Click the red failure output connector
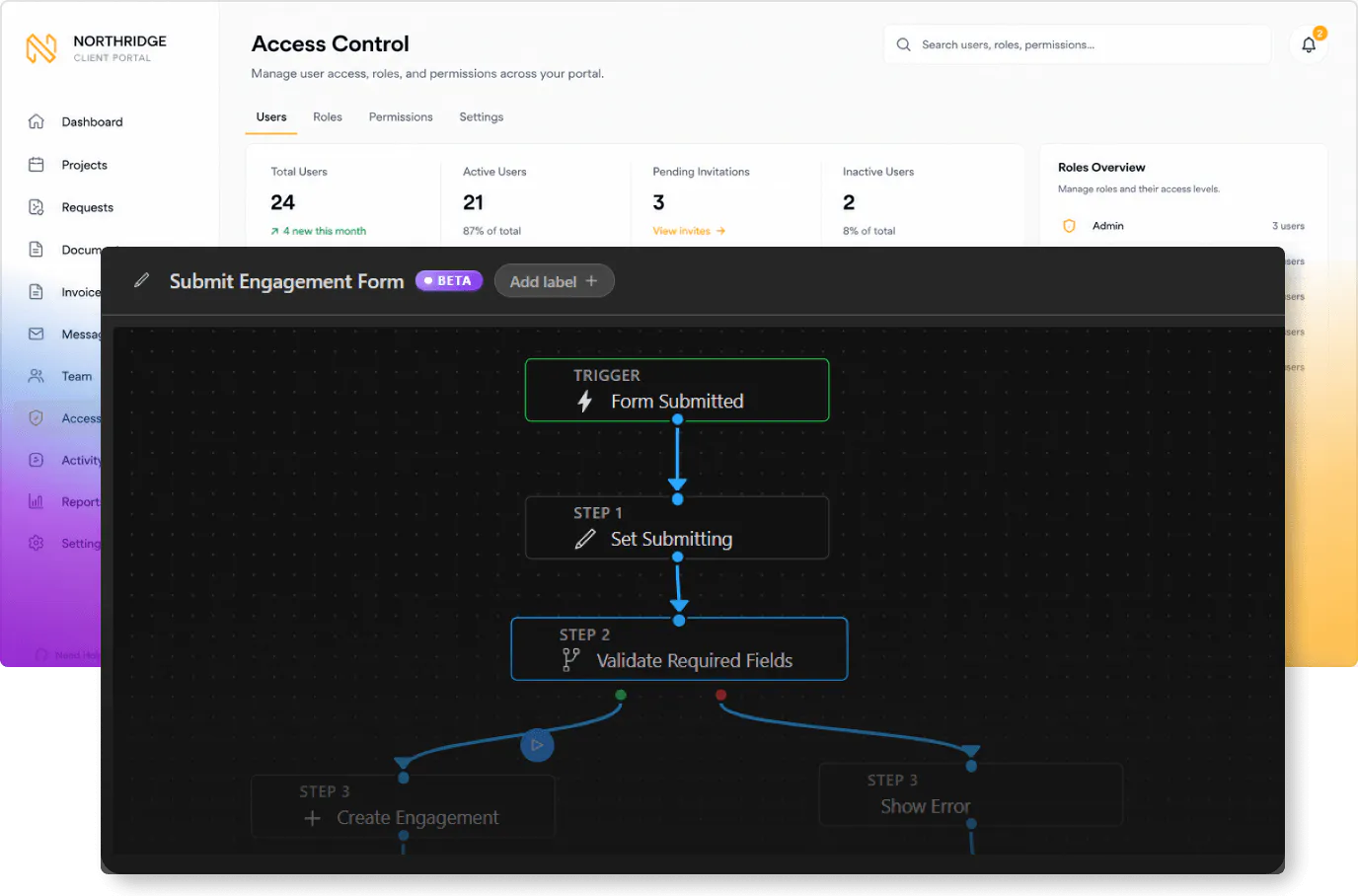The height and width of the screenshot is (896, 1358). pos(721,695)
